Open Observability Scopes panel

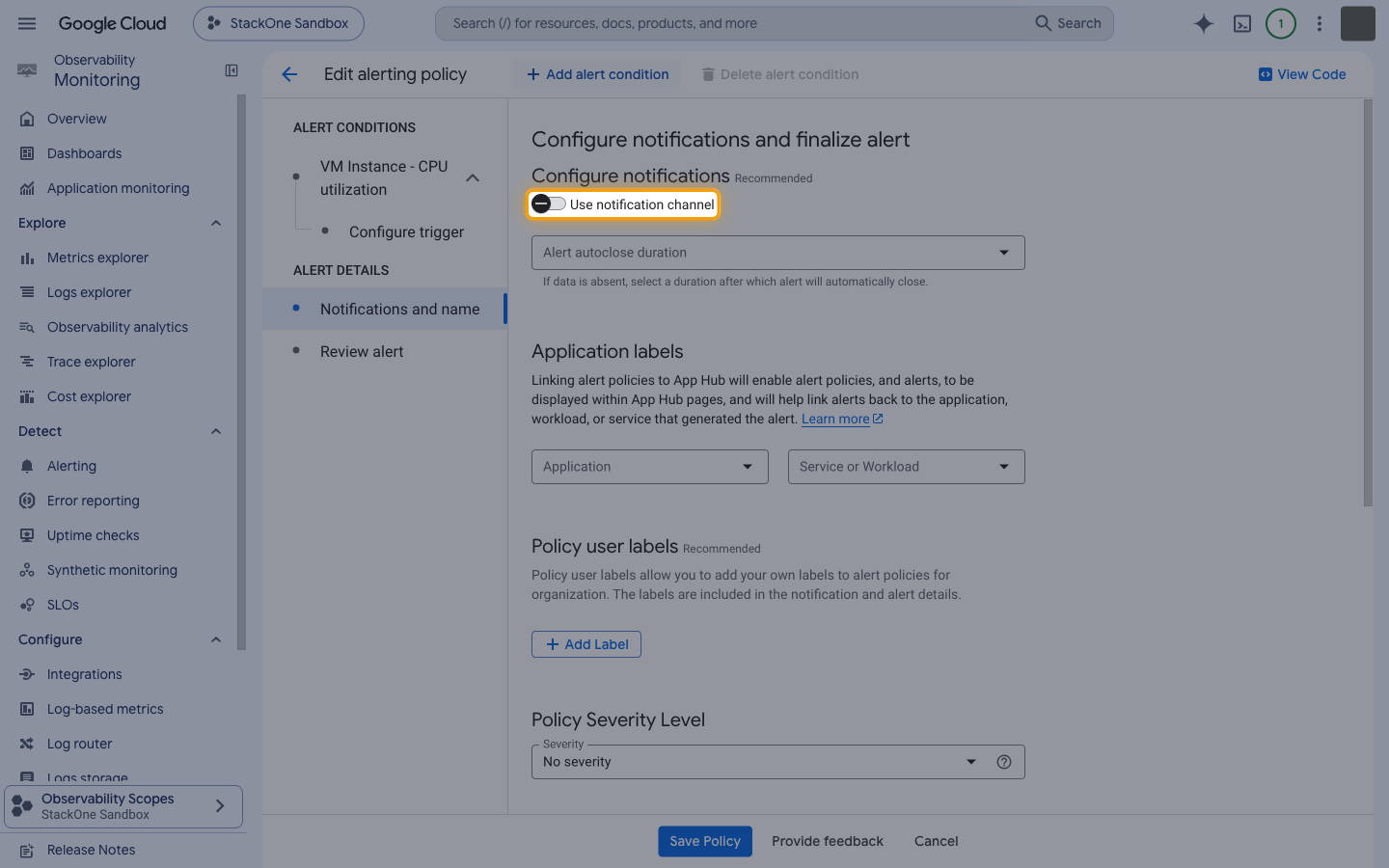(123, 806)
